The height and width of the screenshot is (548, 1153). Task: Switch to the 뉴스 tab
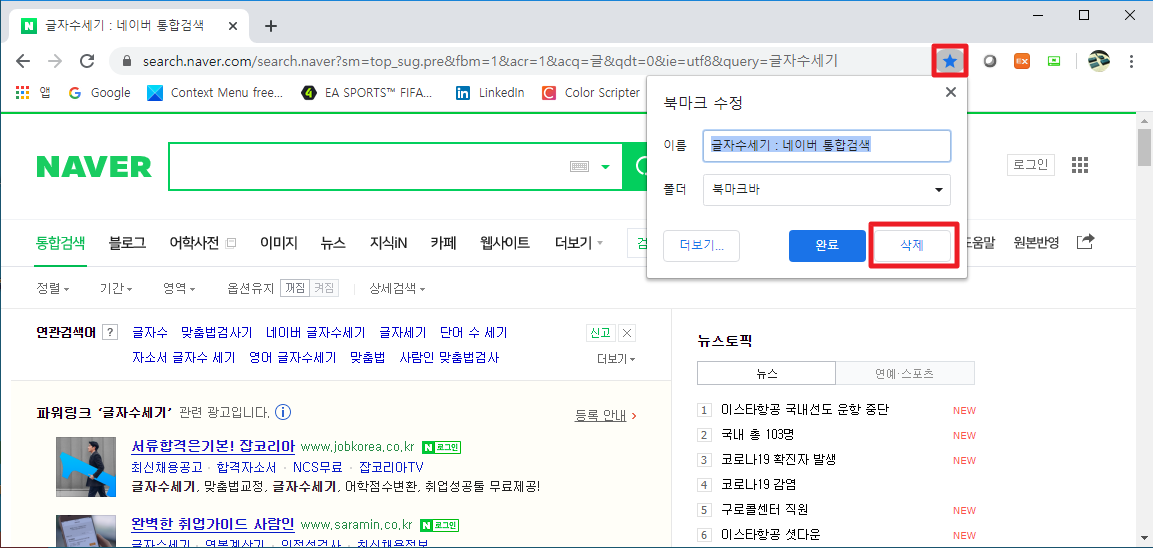(333, 243)
